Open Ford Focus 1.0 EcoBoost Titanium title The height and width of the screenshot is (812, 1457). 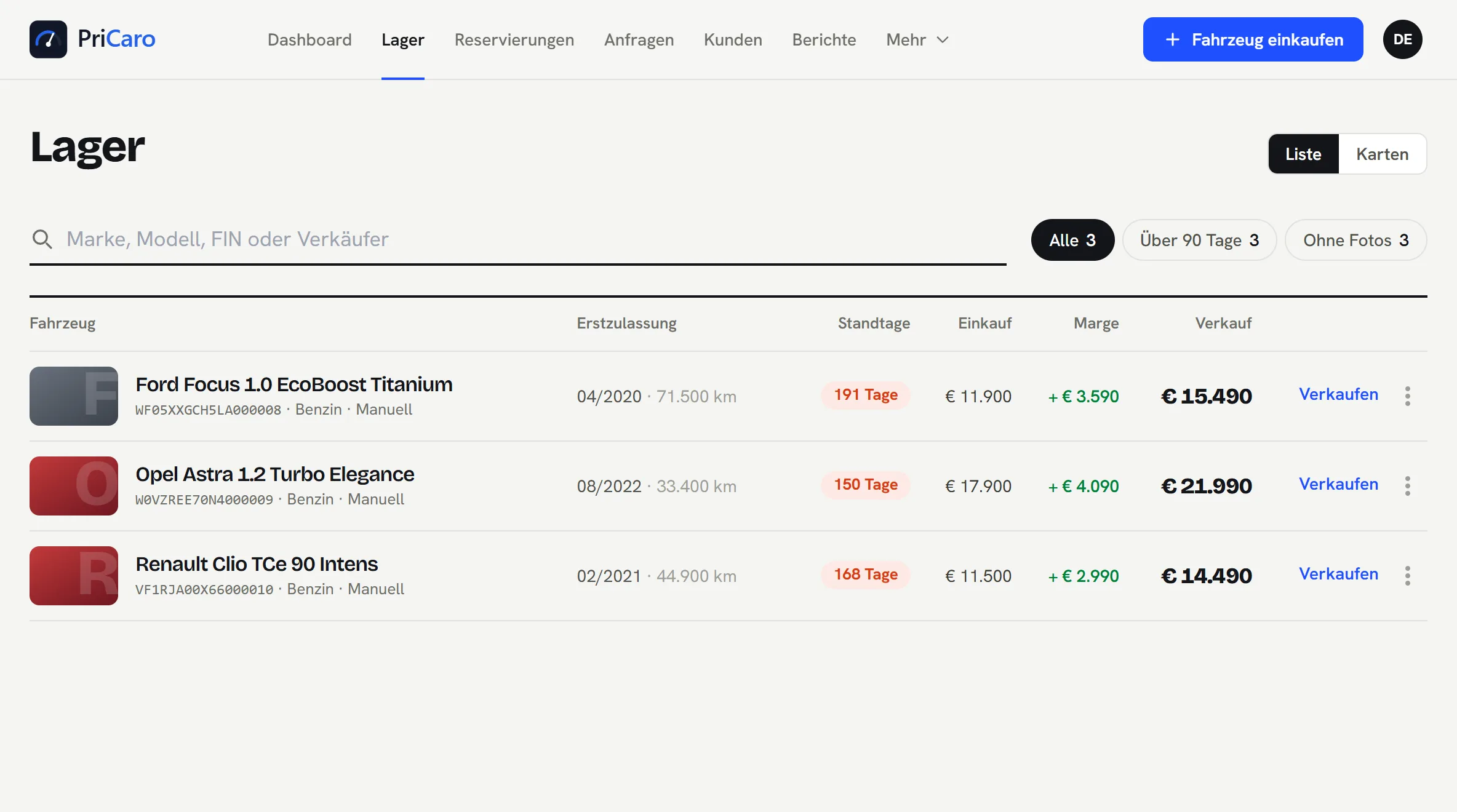294,384
